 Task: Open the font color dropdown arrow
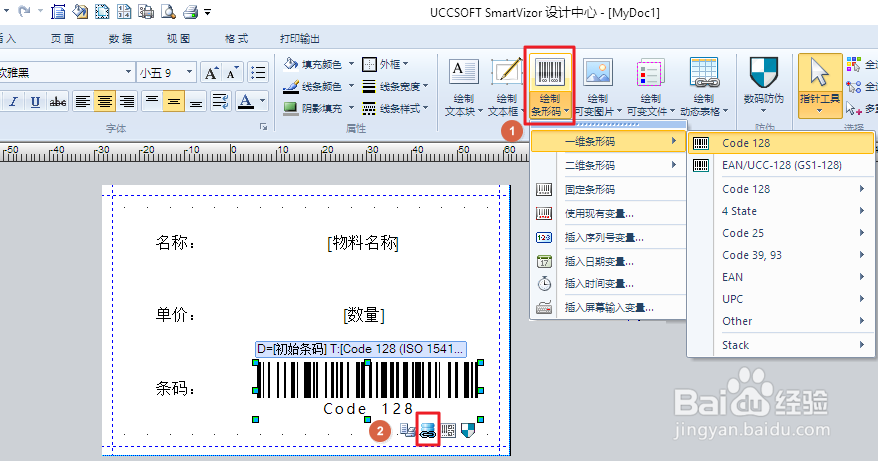click(263, 101)
